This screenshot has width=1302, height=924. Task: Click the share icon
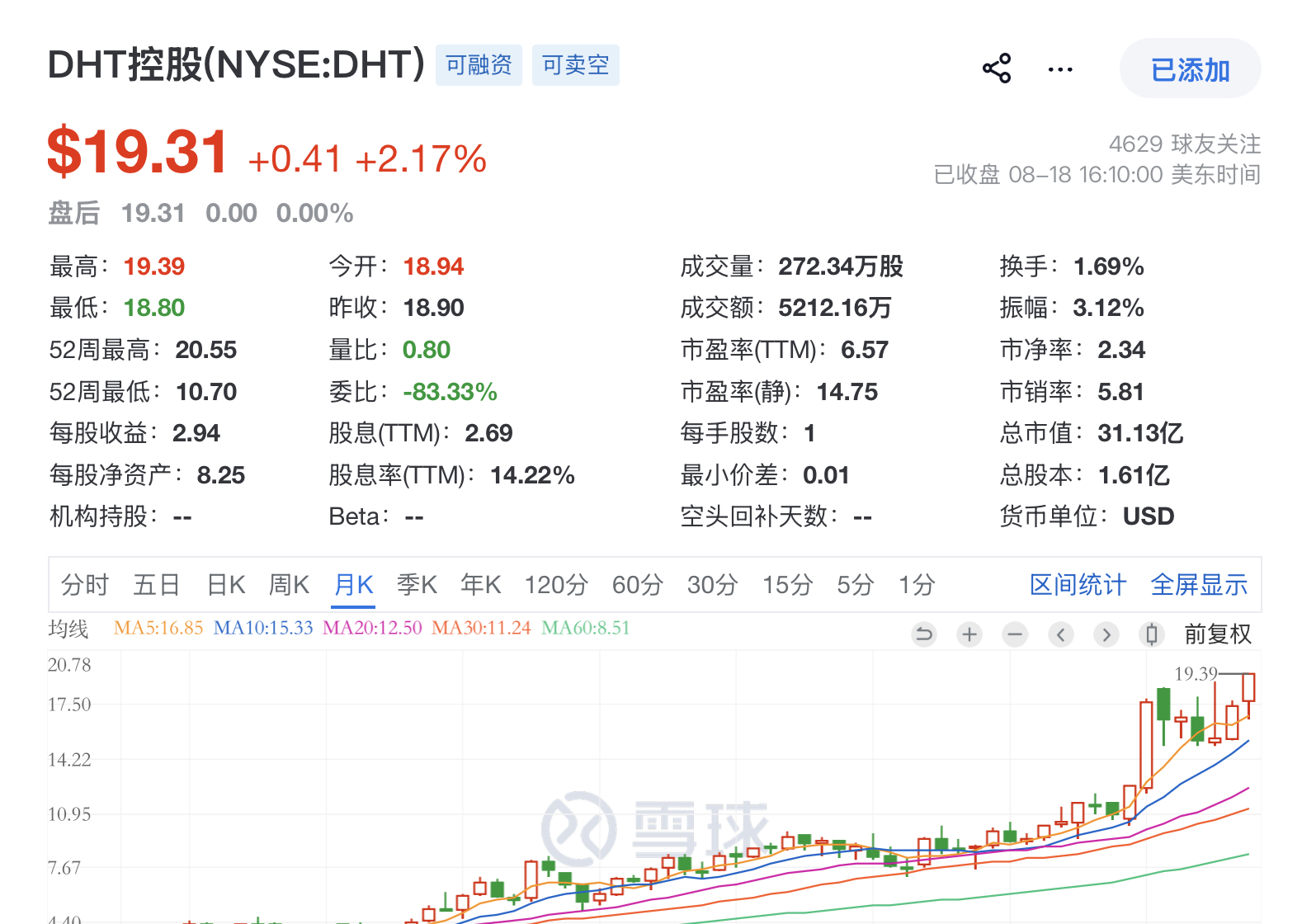(x=997, y=68)
